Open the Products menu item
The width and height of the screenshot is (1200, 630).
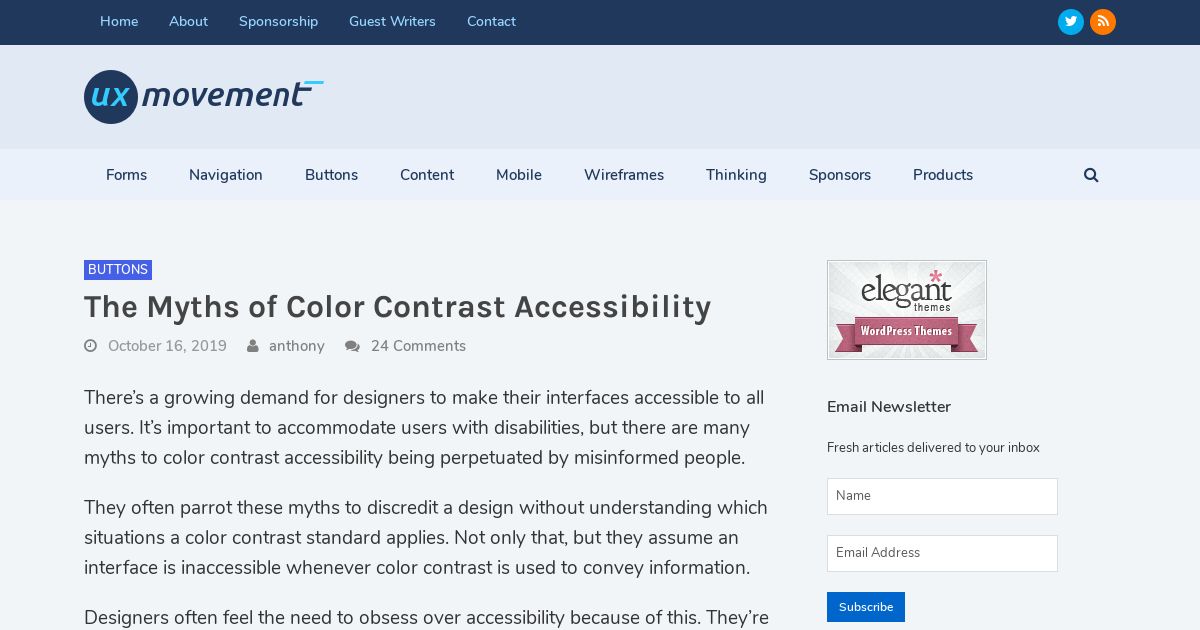943,175
